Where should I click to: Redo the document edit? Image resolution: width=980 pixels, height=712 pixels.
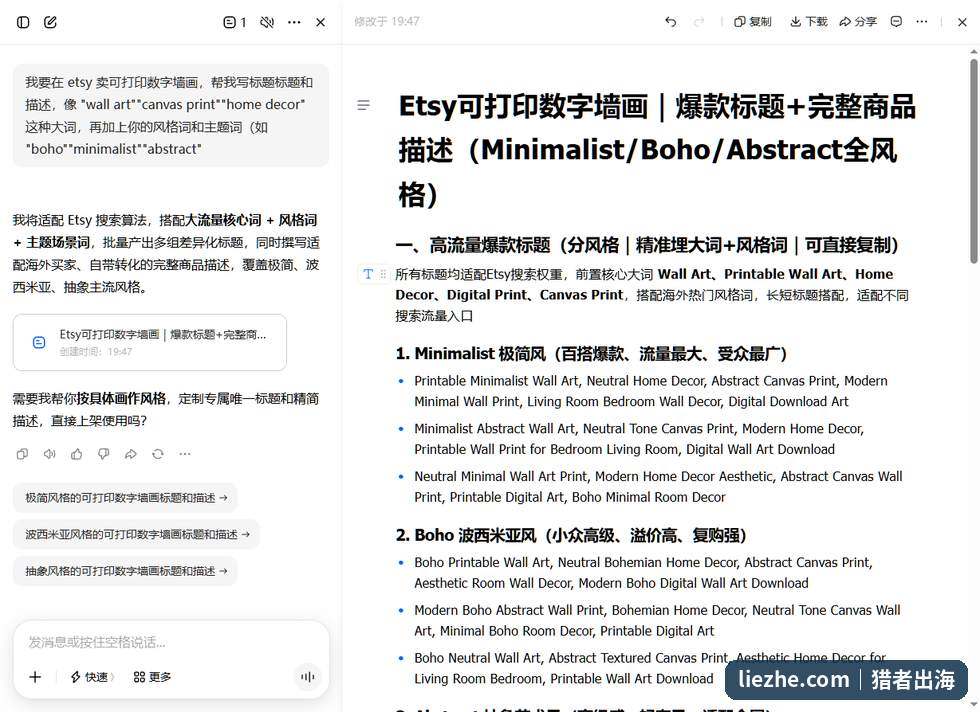point(699,22)
